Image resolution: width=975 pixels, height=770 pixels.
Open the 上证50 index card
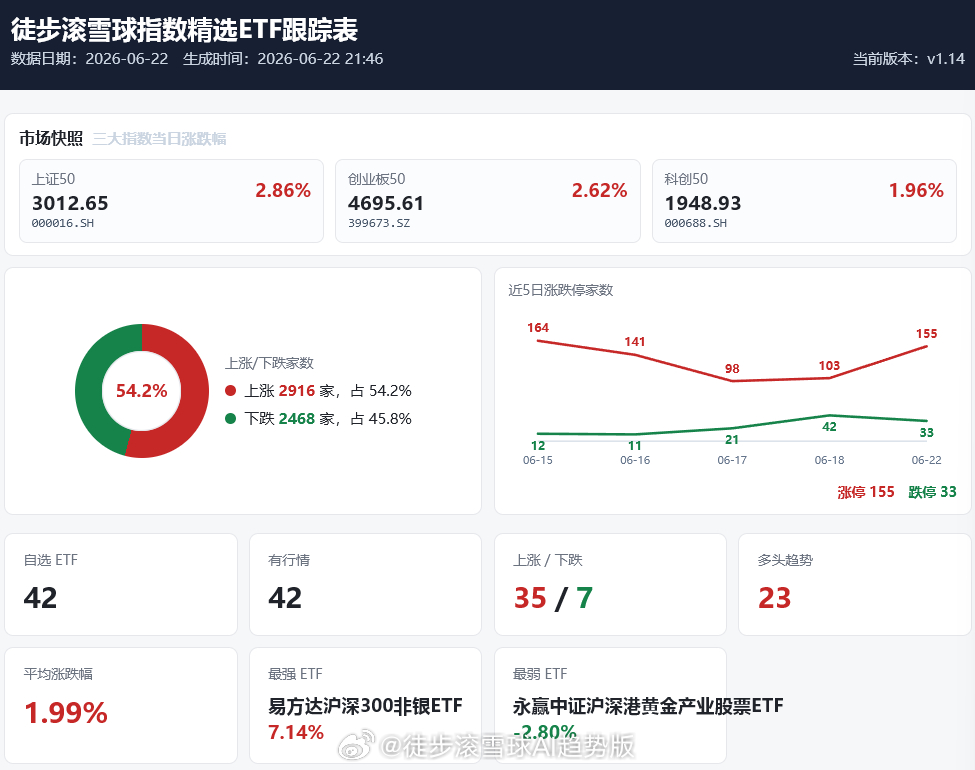172,201
